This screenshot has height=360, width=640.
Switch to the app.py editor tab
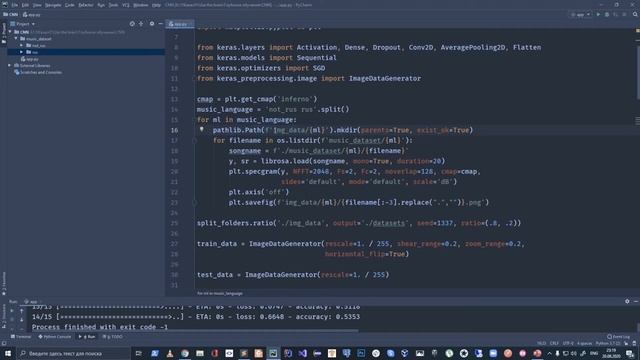pos(179,24)
